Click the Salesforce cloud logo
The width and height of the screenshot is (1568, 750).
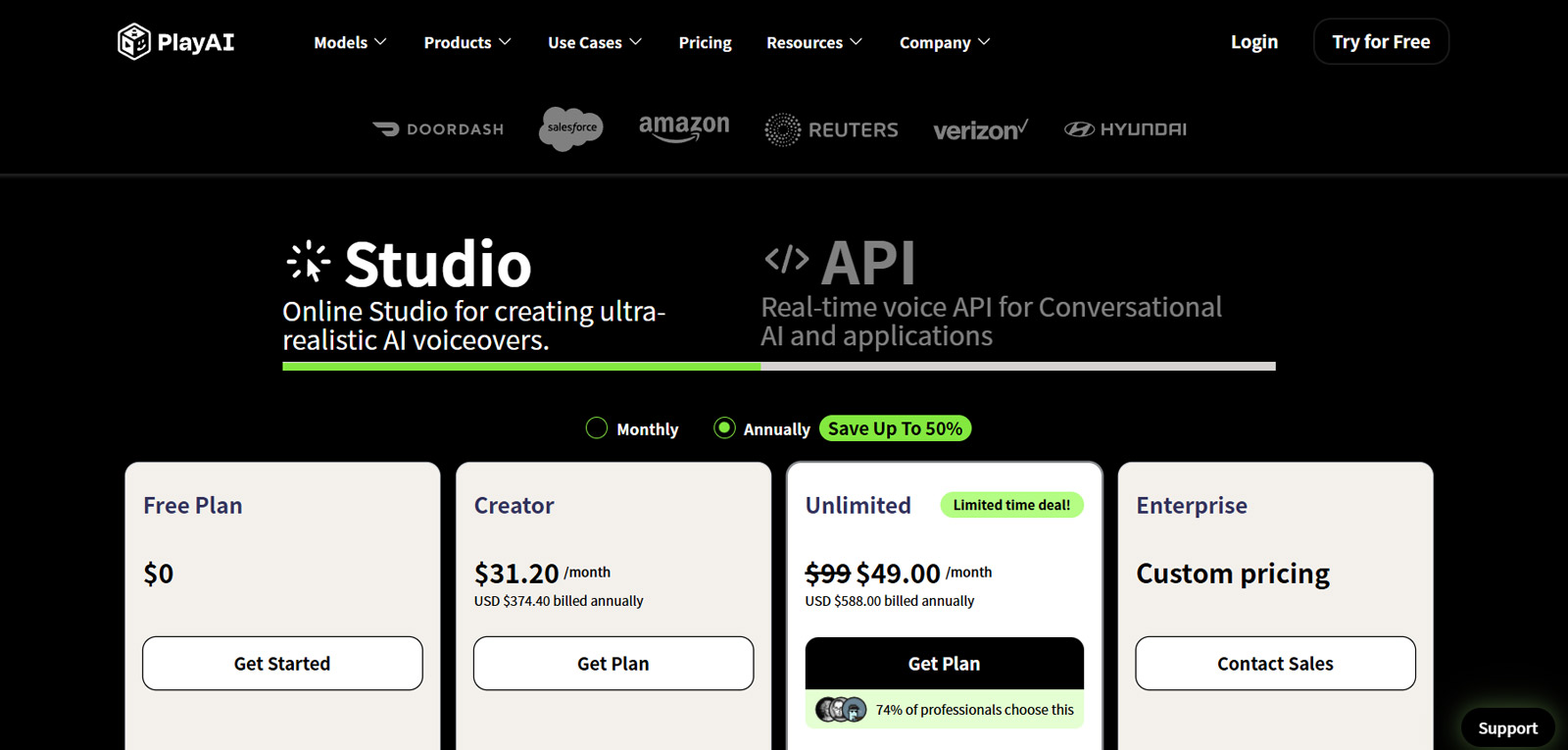(571, 128)
